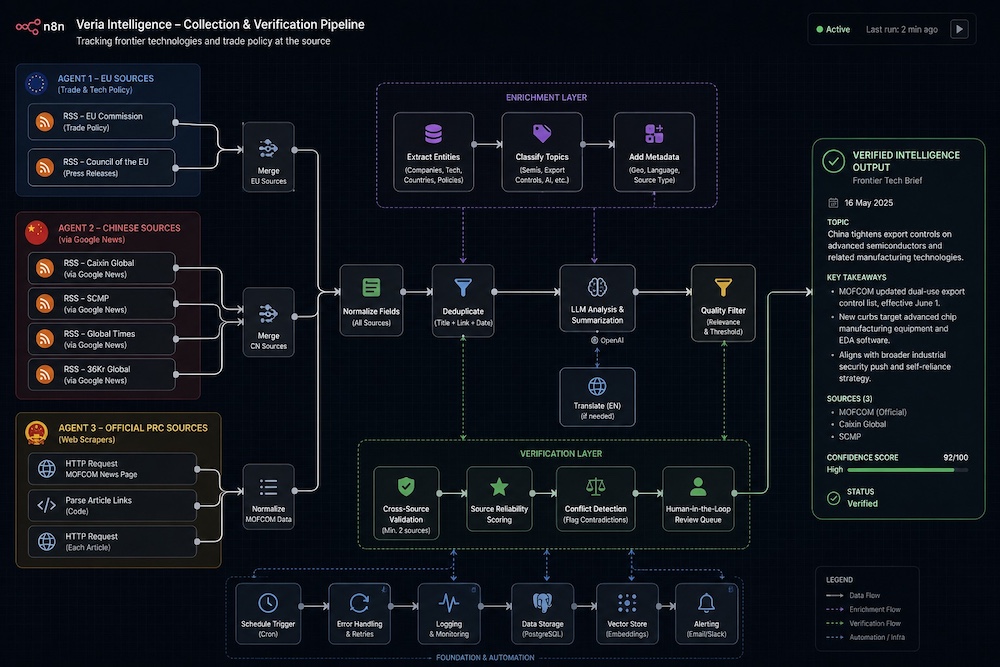Click the n8n logo icon

[x=28, y=26]
